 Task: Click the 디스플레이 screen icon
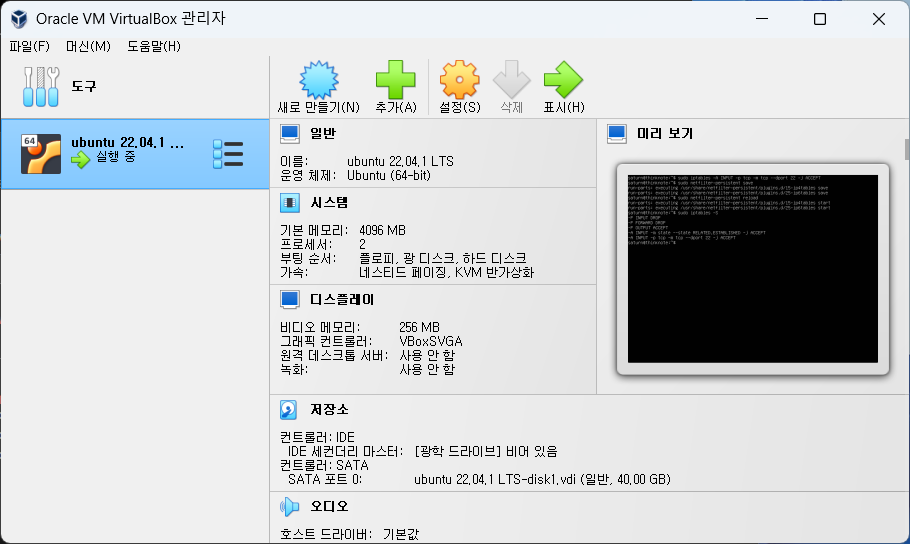tap(290, 300)
